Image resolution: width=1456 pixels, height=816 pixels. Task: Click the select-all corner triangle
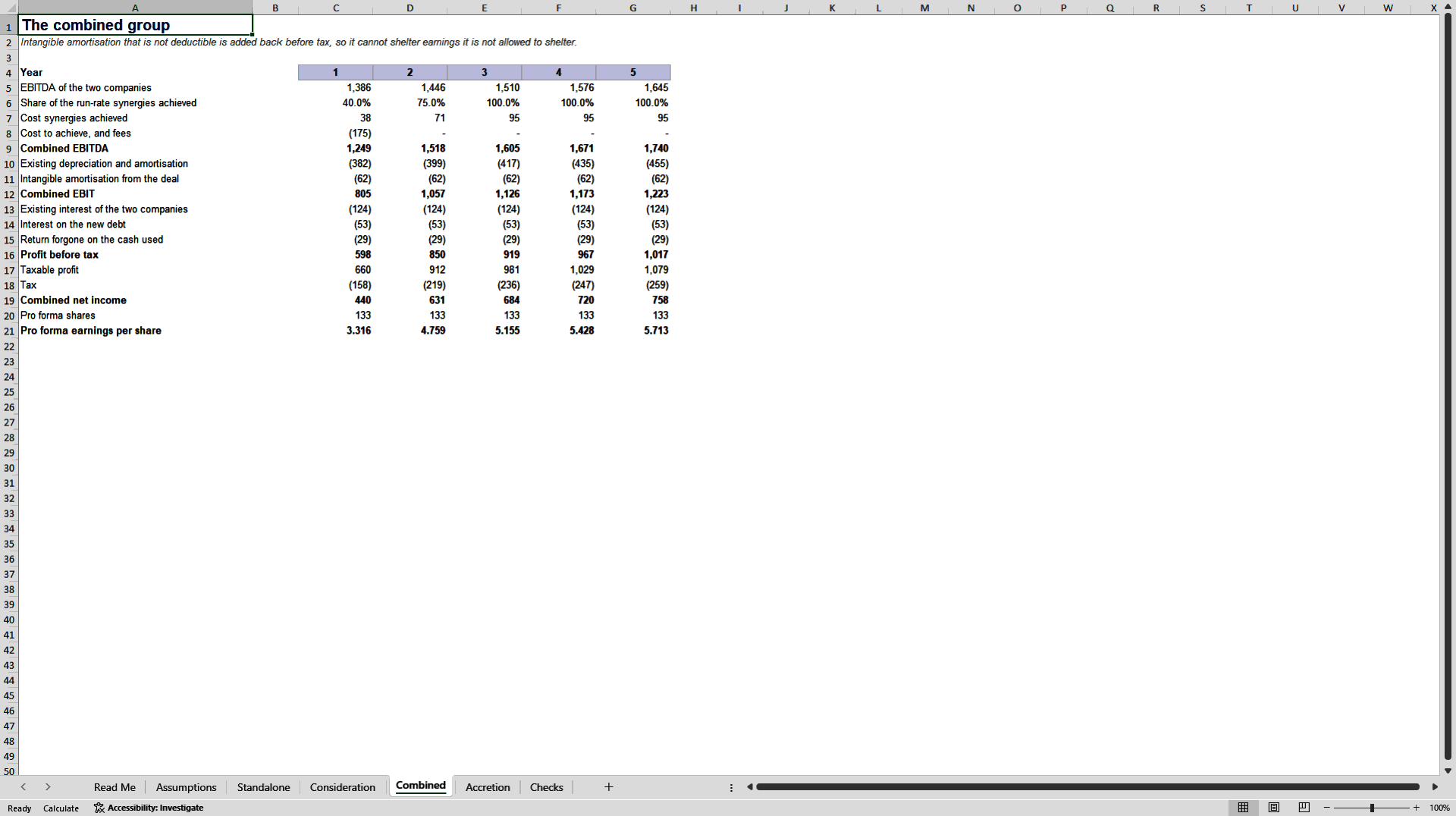click(x=9, y=8)
